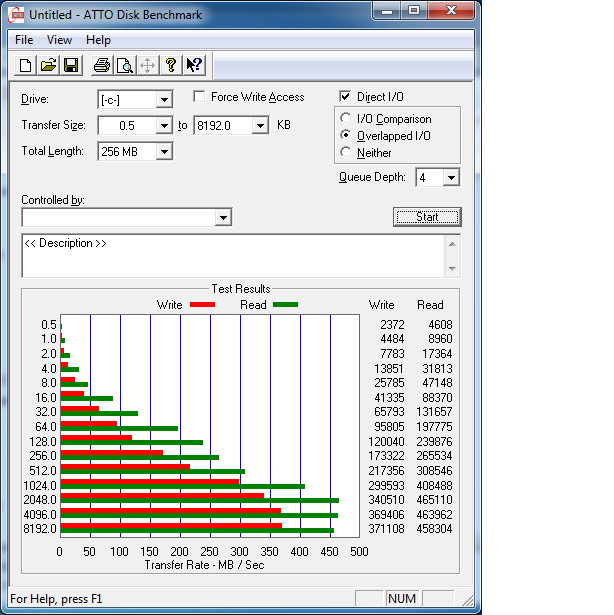
Task: Select the Overlapped I/O radio button
Action: coord(346,135)
